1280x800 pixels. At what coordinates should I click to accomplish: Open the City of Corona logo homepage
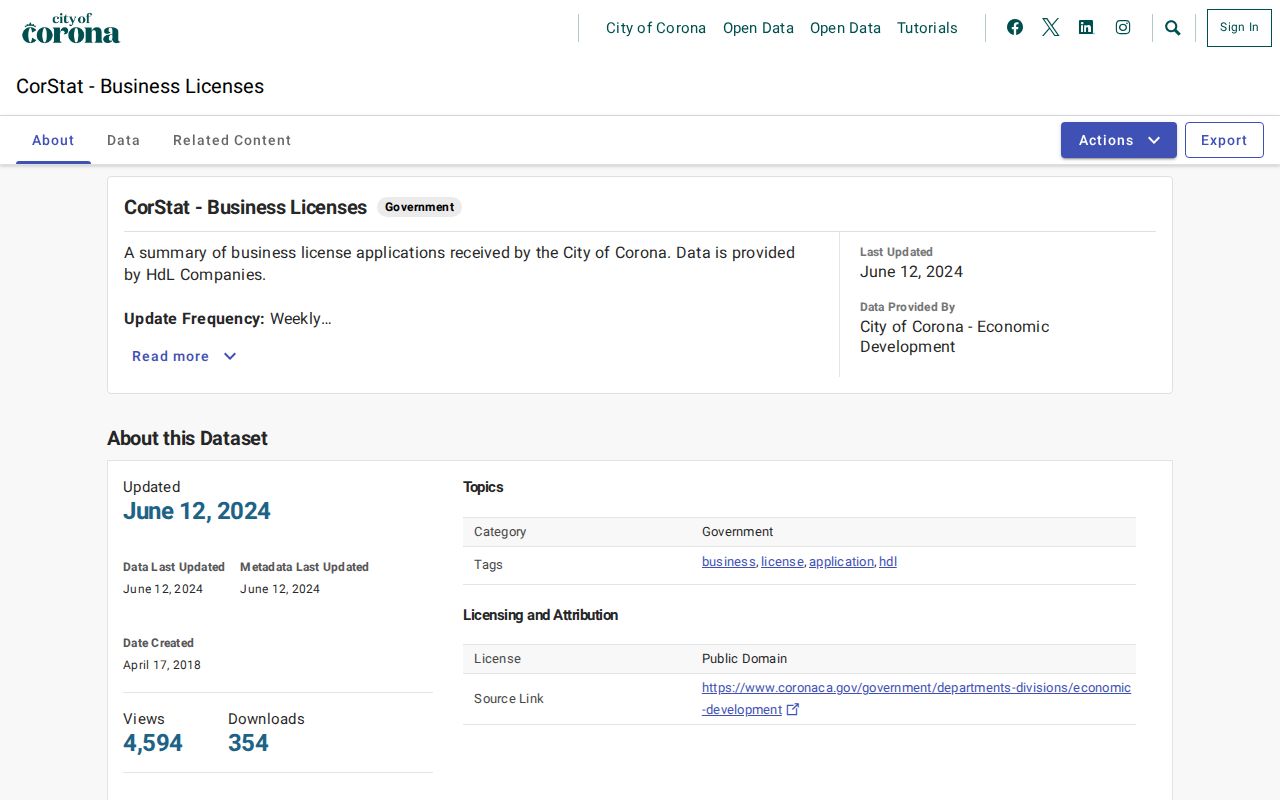click(x=71, y=28)
